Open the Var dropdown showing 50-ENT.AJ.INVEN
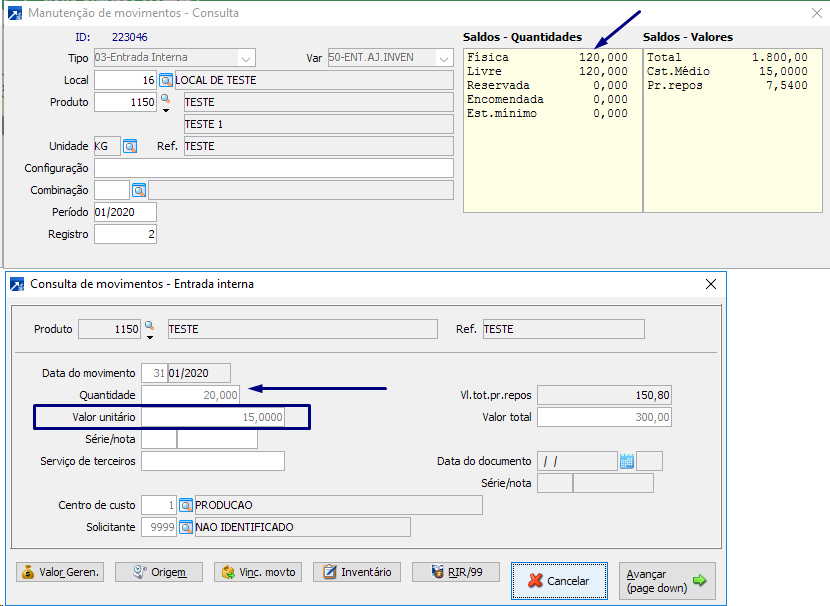This screenshot has width=830, height=606. (x=444, y=58)
